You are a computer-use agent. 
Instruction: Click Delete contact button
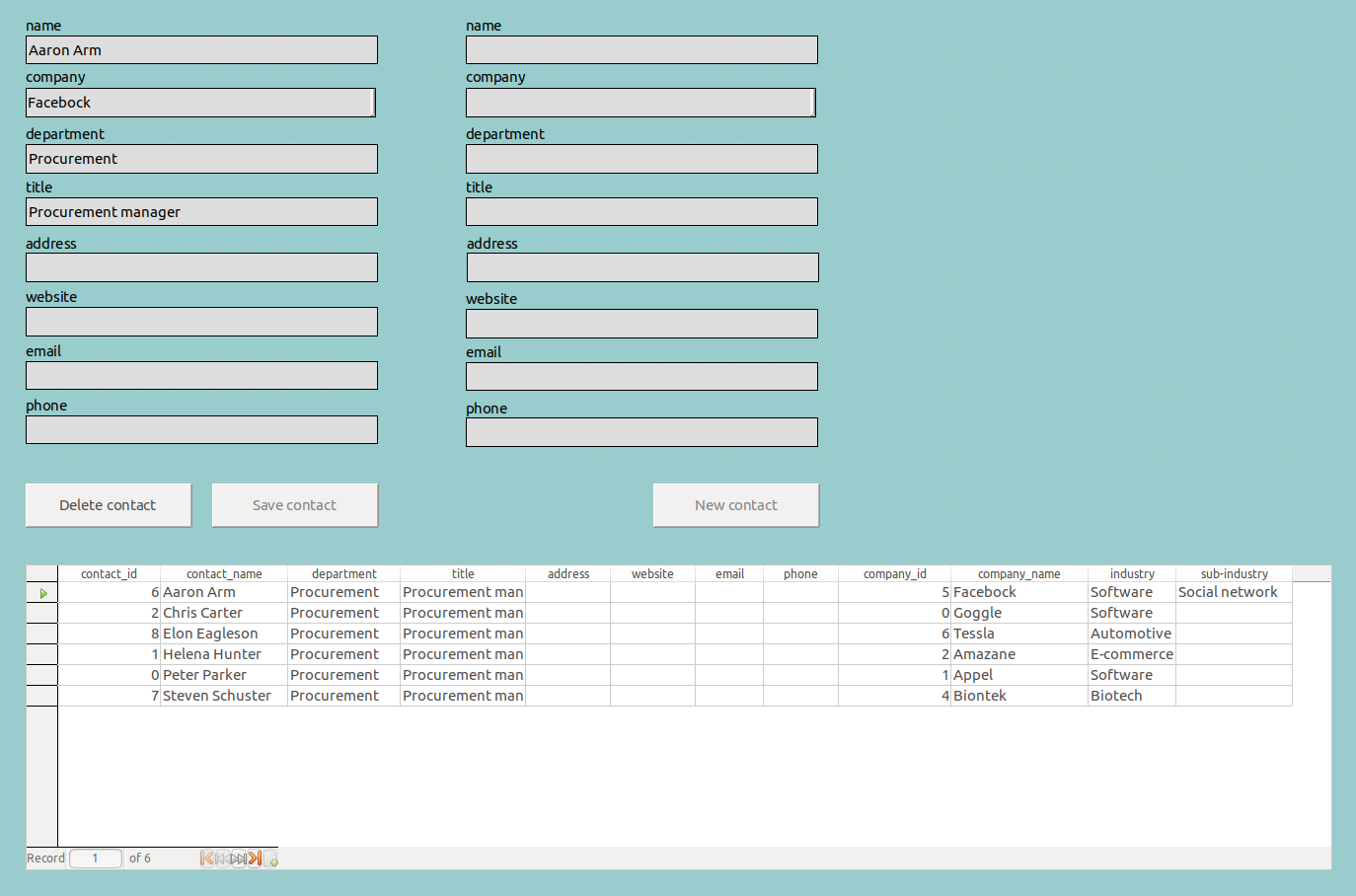point(109,505)
